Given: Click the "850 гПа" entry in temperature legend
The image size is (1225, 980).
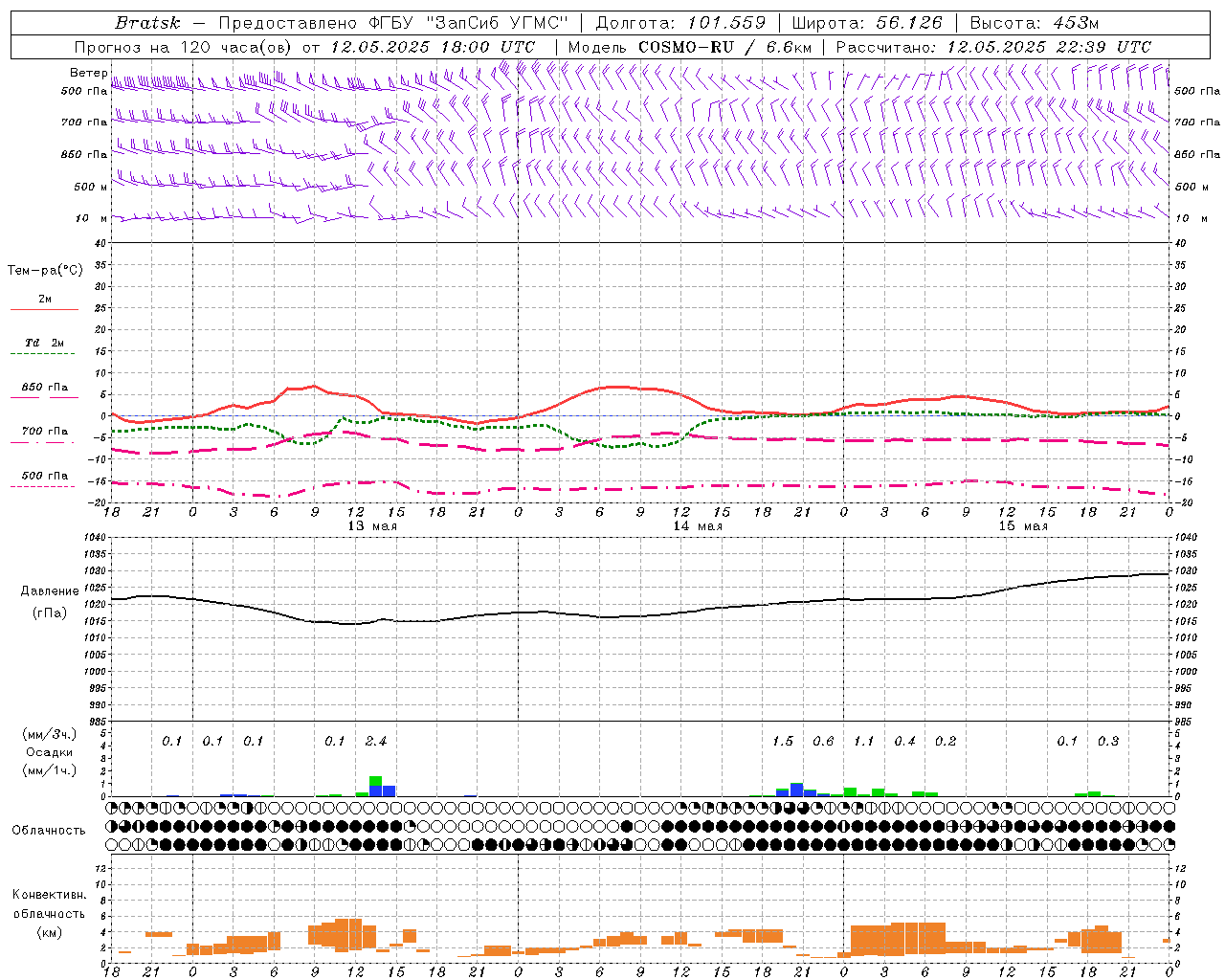Looking at the screenshot, I should pos(45,388).
